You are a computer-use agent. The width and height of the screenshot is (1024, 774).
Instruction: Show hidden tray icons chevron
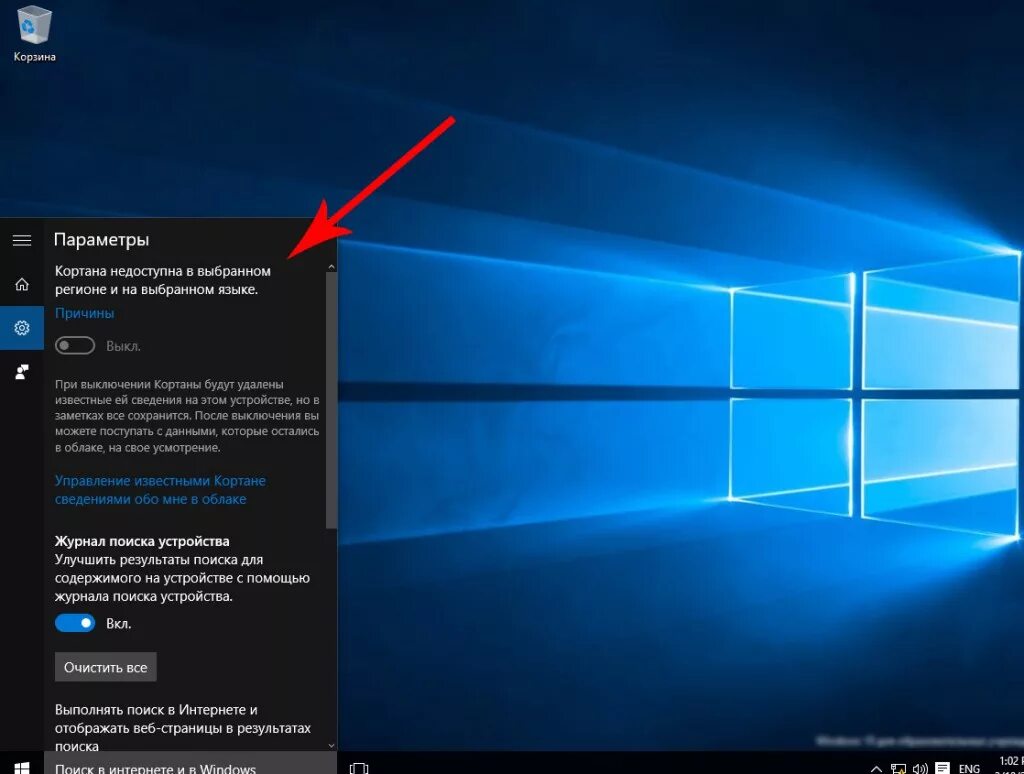tap(876, 769)
